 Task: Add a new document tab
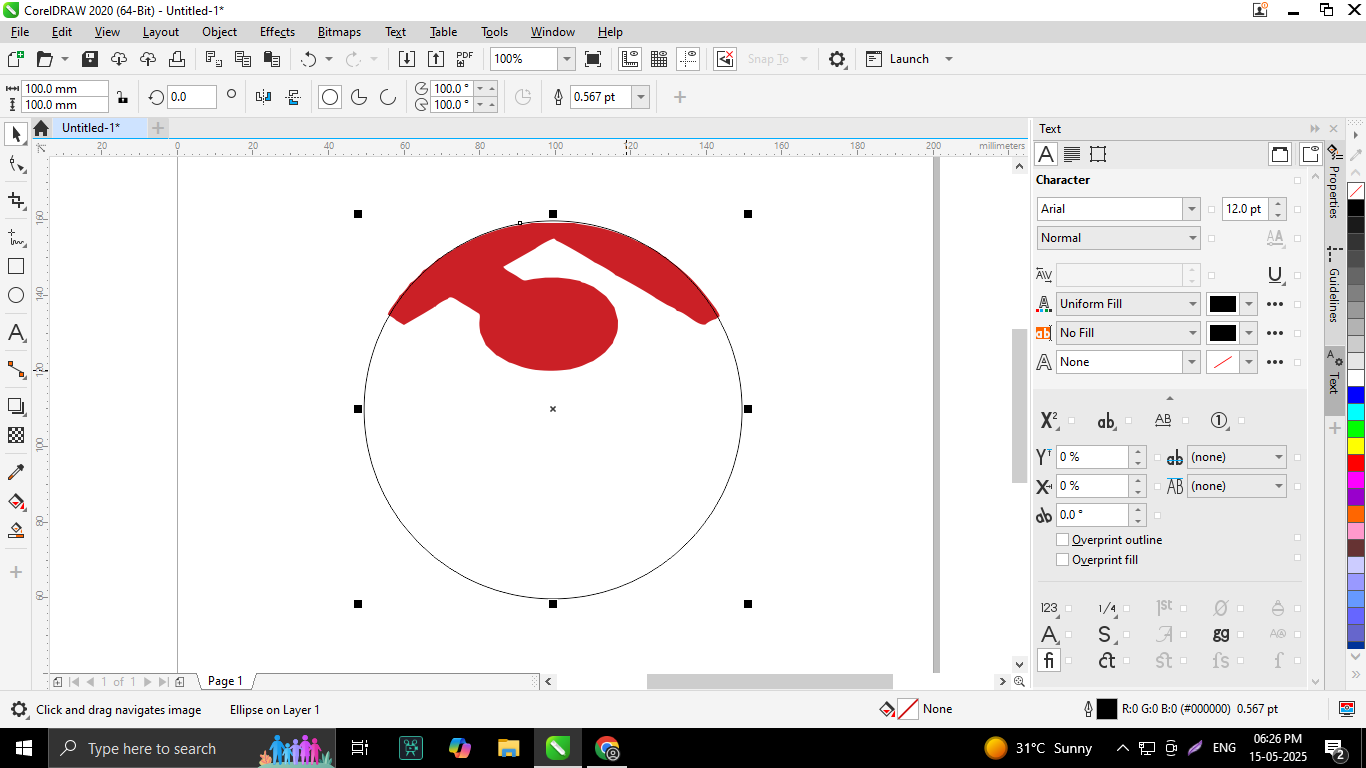158,128
